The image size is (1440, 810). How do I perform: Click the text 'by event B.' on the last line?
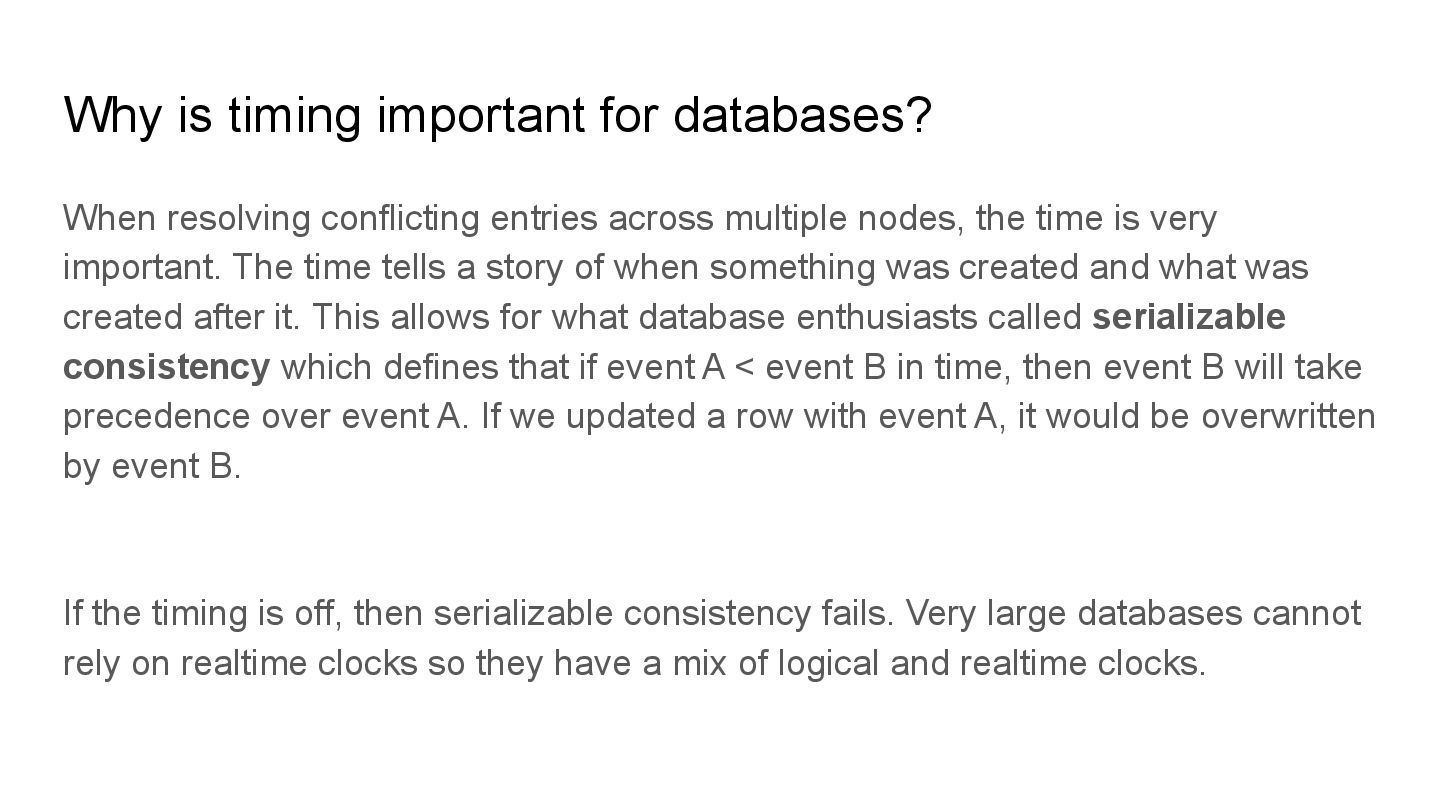152,466
